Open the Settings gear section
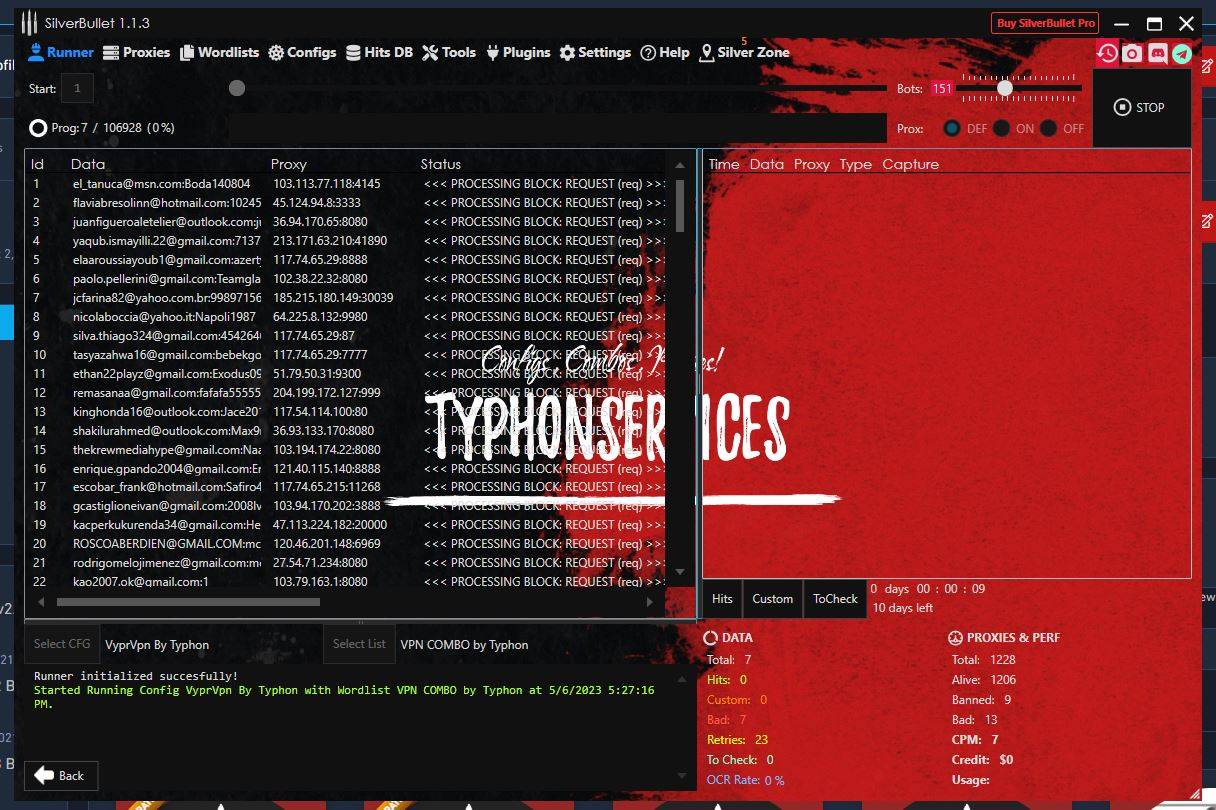The width and height of the screenshot is (1216, 810). [595, 52]
